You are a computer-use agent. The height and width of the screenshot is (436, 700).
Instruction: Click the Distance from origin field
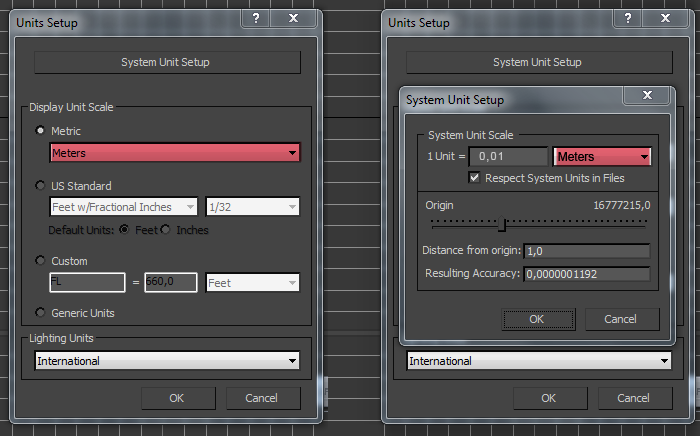point(587,251)
